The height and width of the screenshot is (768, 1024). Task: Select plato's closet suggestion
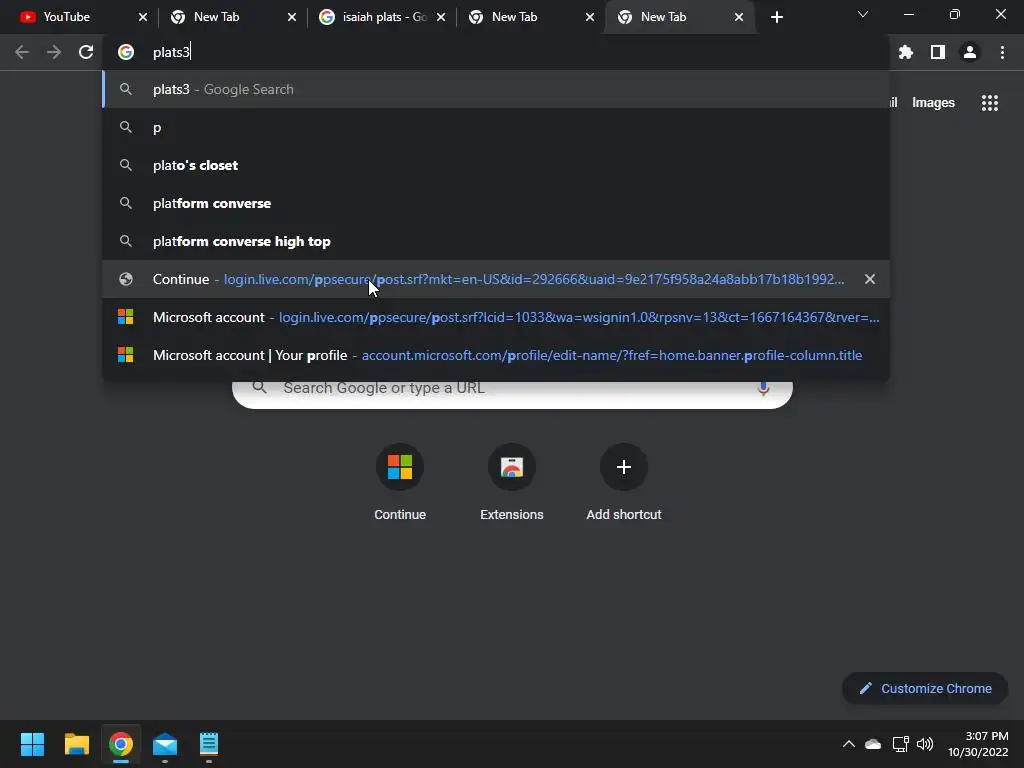(496, 165)
